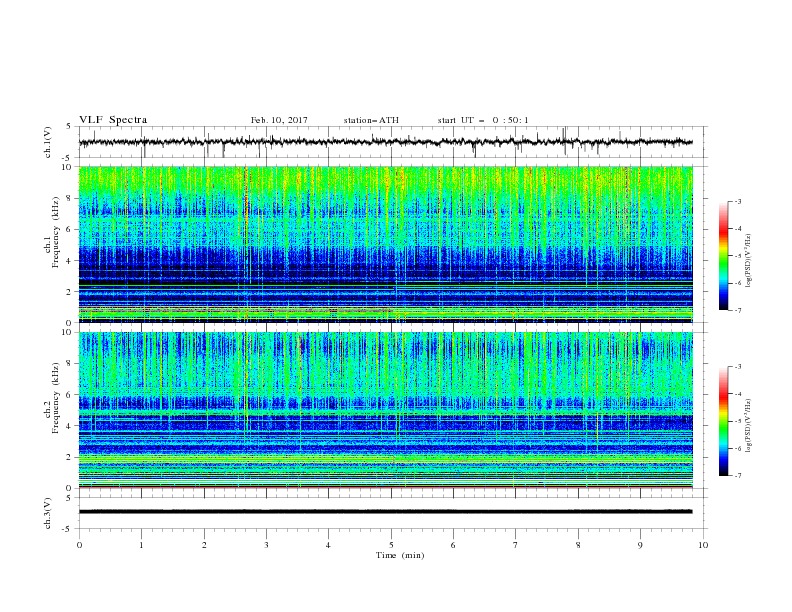Click the "5" tick on ch.1(V) axis
Image resolution: width=792 pixels, height=612 pixels.
point(69,126)
